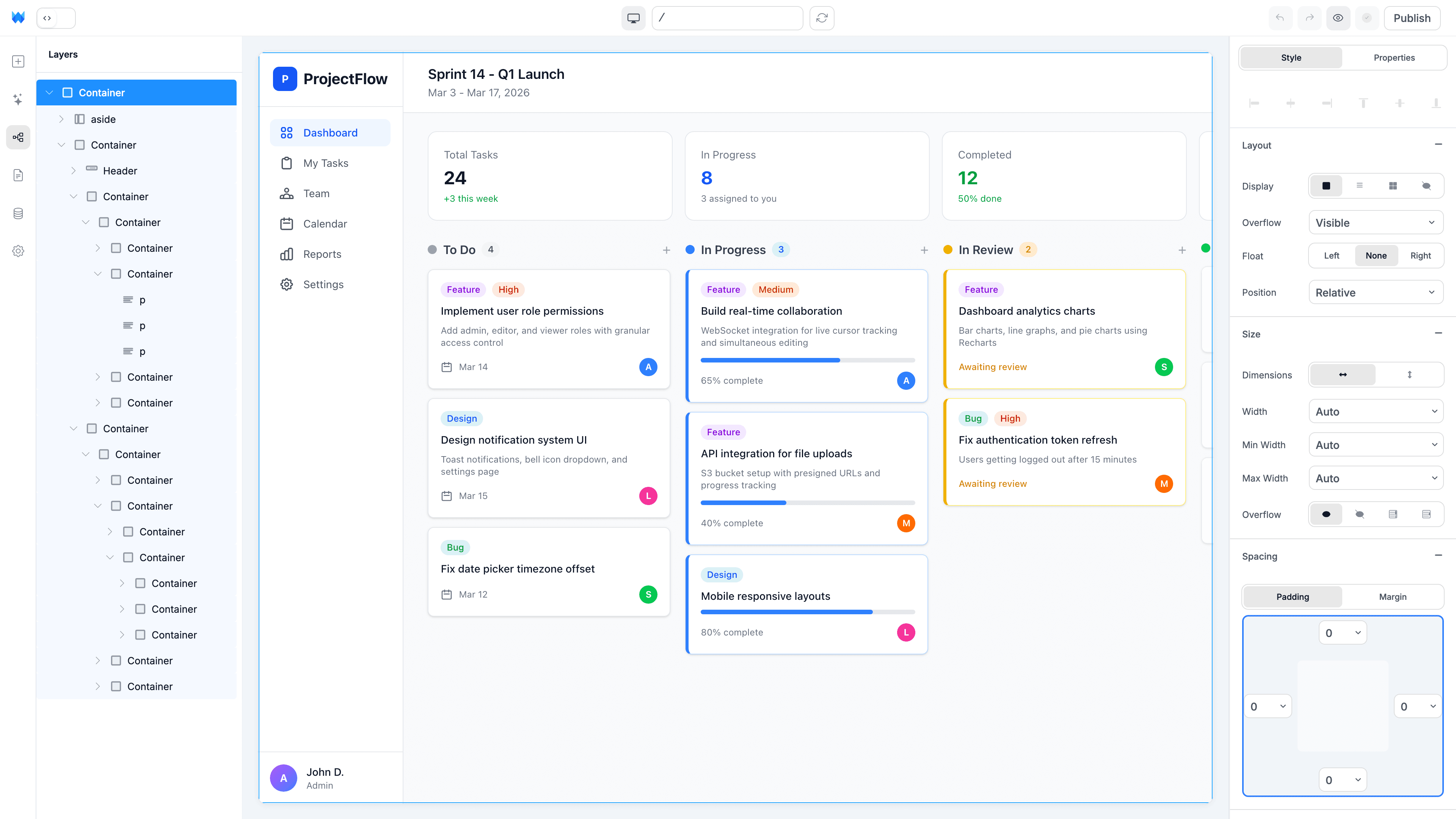Click the undo arrow icon
This screenshot has height=819, width=1456.
point(1280,17)
